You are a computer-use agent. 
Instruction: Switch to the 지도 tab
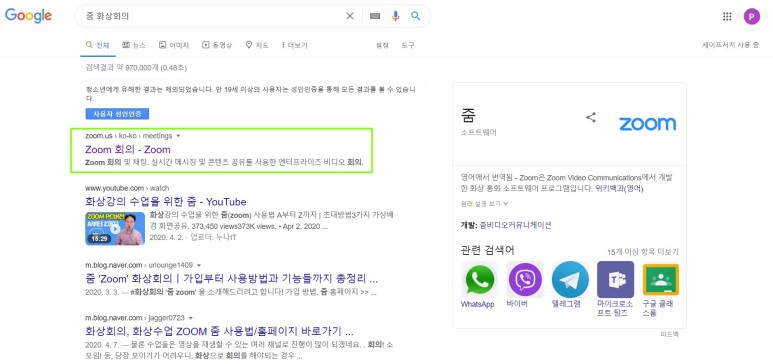click(257, 45)
